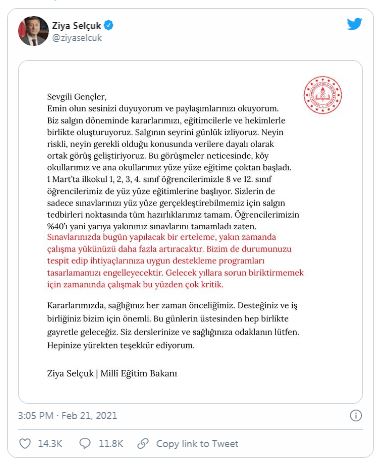The width and height of the screenshot is (381, 466).
Task: Click the Milli Eğitim Bakanı signature line
Action: click(112, 373)
